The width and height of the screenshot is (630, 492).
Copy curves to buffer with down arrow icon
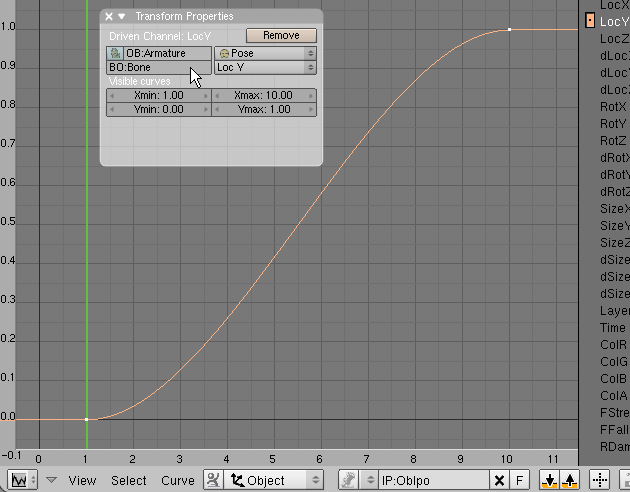[x=549, y=480]
